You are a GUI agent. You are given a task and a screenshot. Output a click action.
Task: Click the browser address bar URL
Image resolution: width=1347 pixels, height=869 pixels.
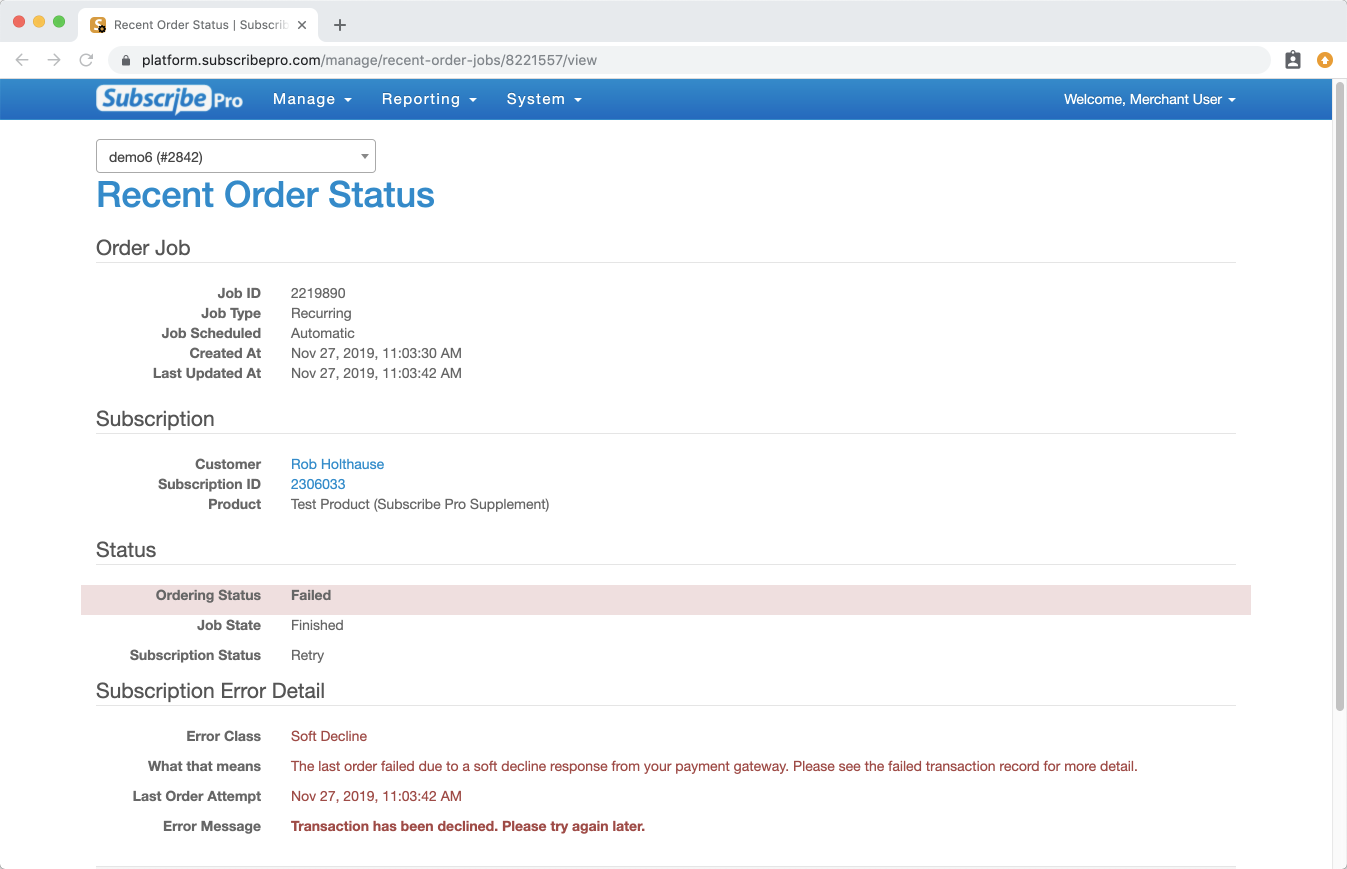[x=369, y=60]
